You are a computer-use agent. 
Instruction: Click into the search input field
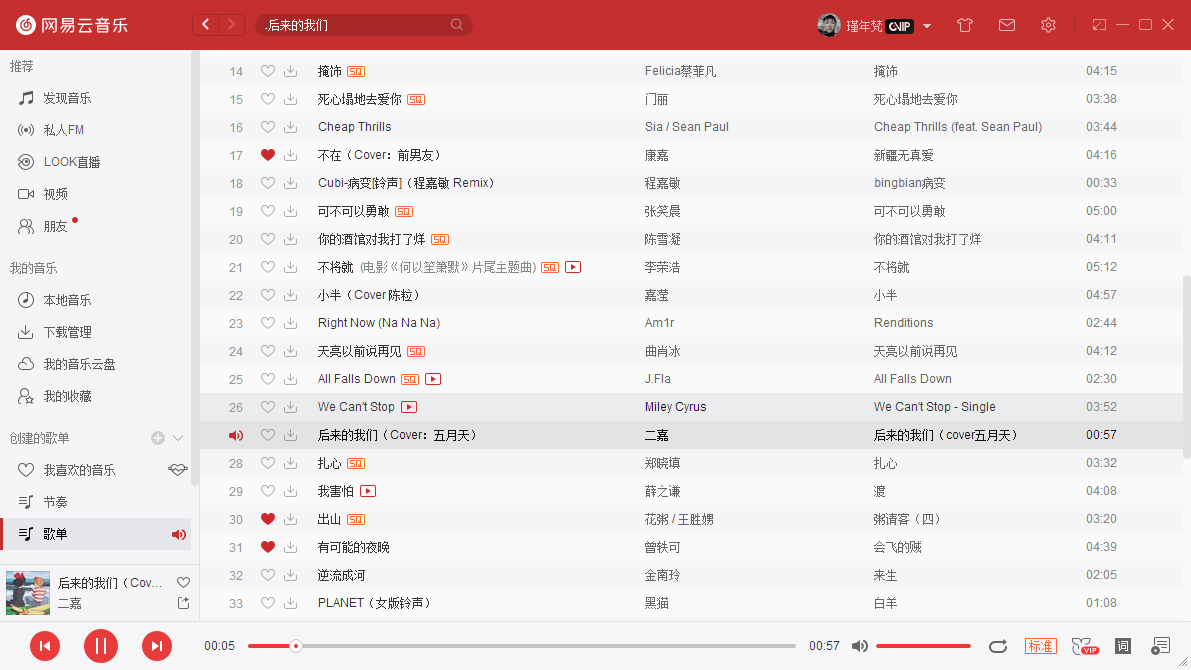353,25
